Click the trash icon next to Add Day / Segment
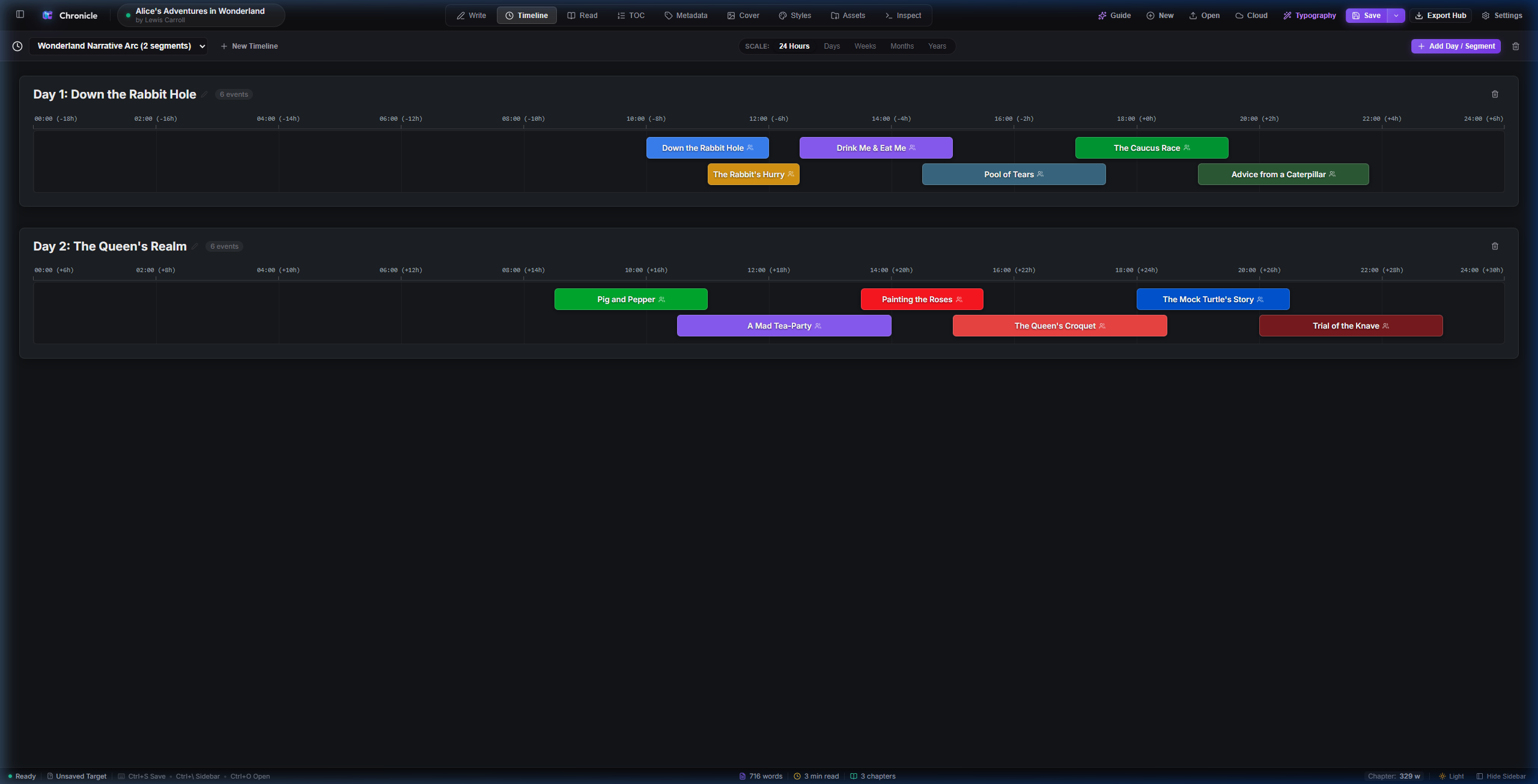The height and width of the screenshot is (784, 1538). click(1516, 46)
